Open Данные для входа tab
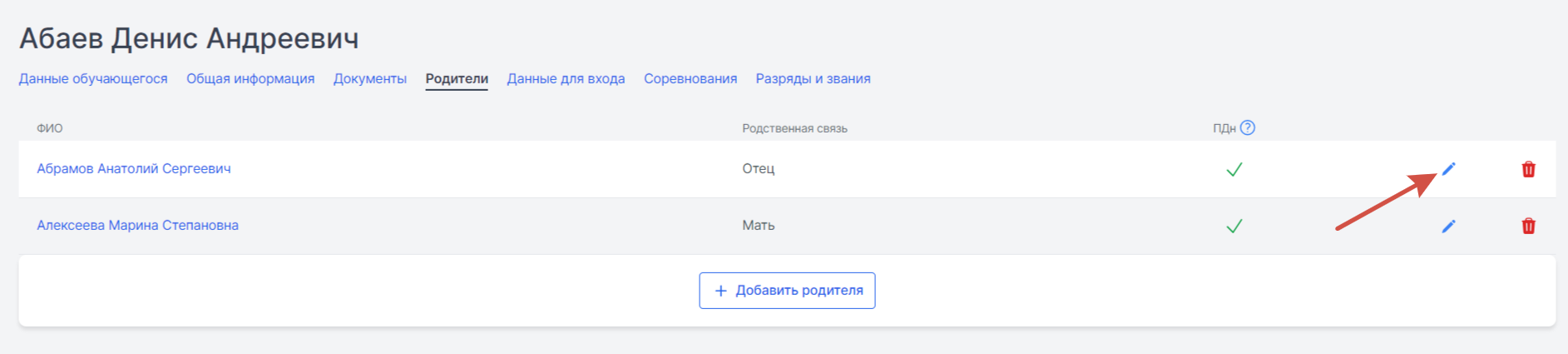Viewport: 1568px width, 354px height. [x=566, y=78]
